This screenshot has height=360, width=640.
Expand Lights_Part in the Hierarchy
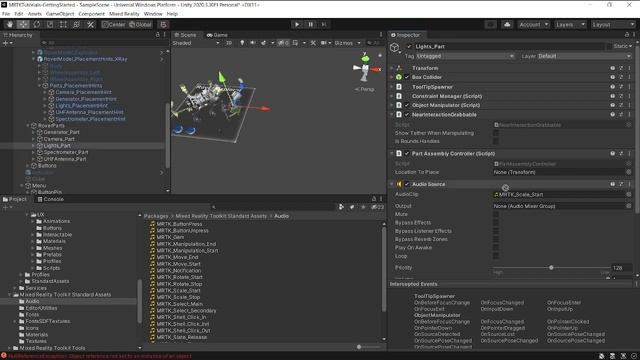[33, 146]
